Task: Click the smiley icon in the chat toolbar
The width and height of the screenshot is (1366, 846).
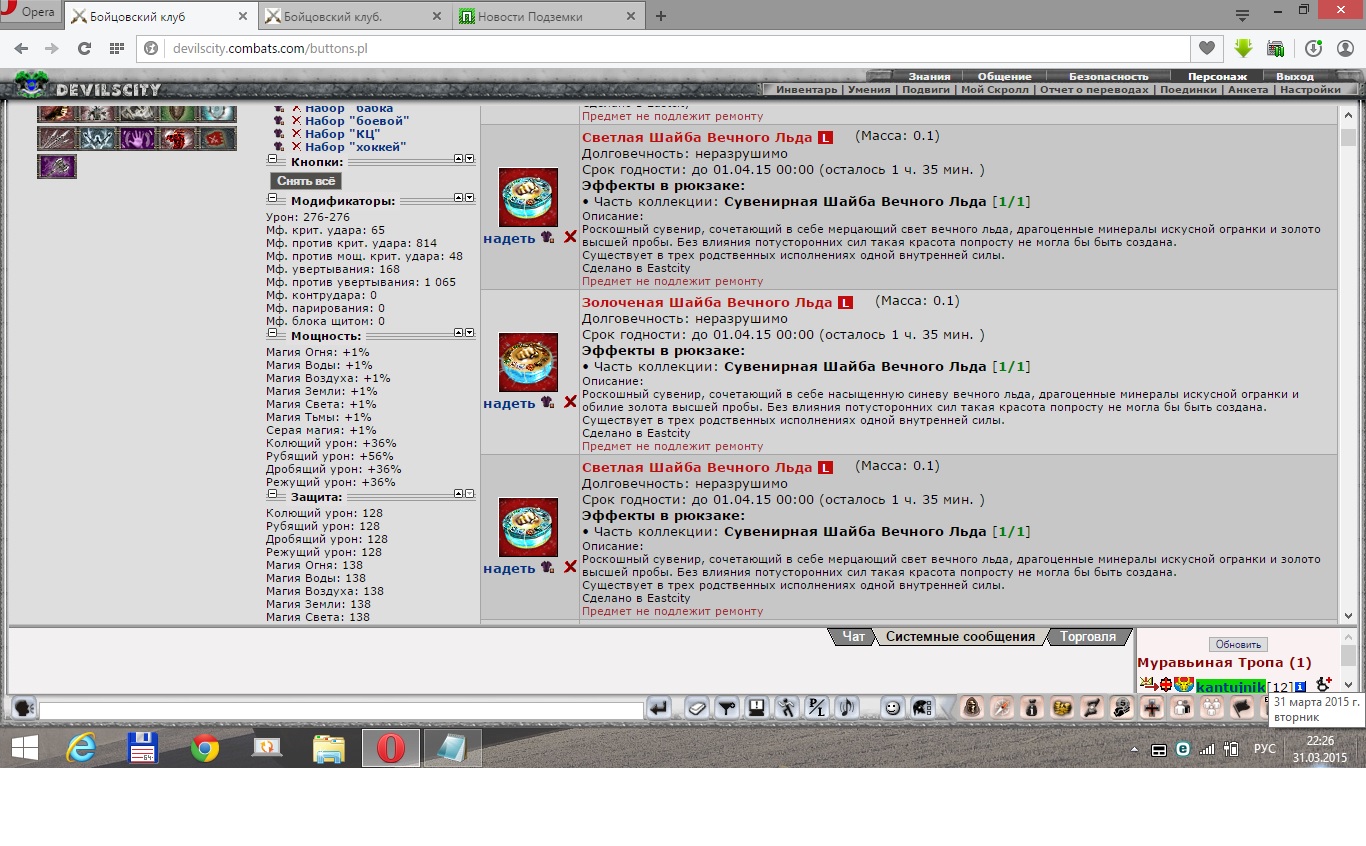Action: point(892,708)
